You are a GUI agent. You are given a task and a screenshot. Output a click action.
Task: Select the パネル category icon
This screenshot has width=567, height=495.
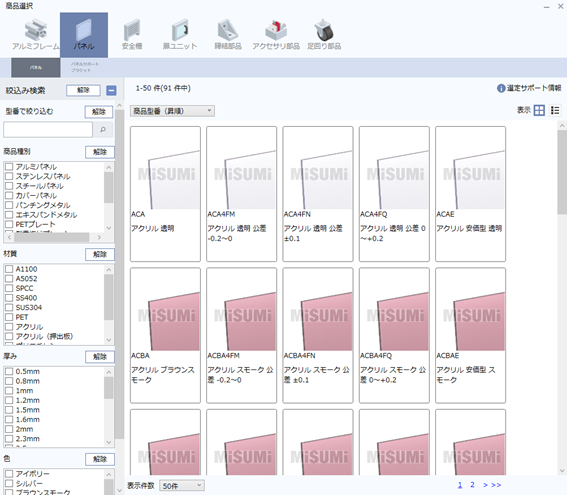(x=84, y=35)
